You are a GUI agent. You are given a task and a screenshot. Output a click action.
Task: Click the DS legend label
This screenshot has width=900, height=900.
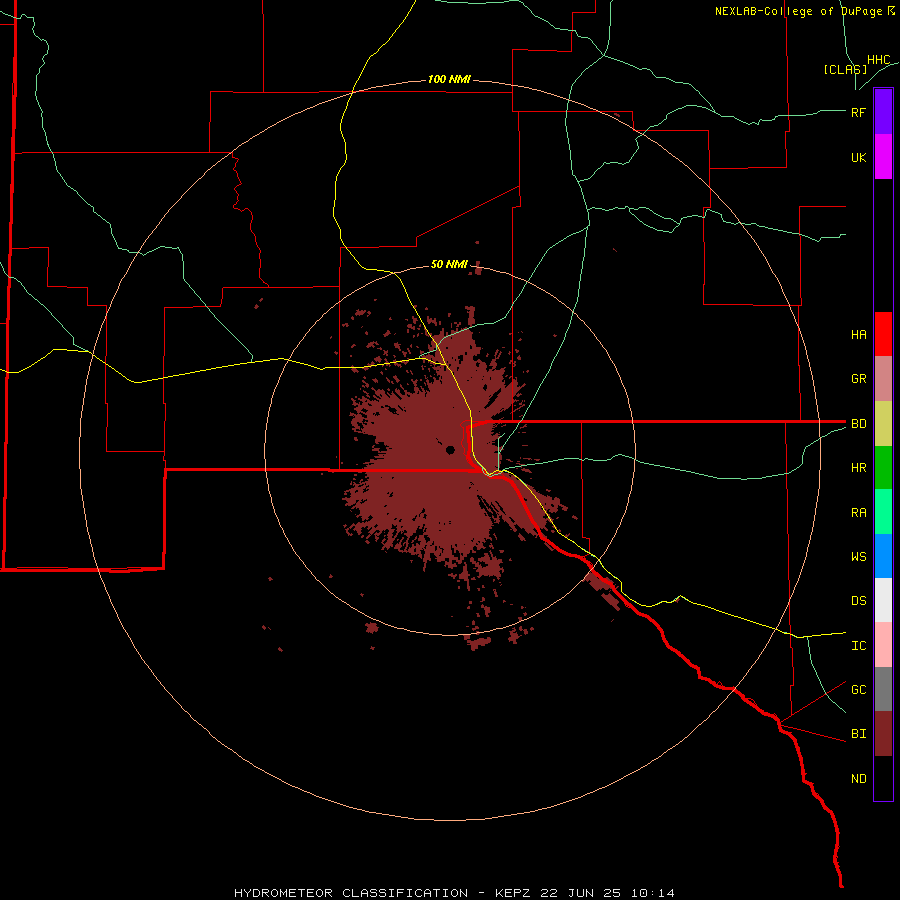pos(858,601)
